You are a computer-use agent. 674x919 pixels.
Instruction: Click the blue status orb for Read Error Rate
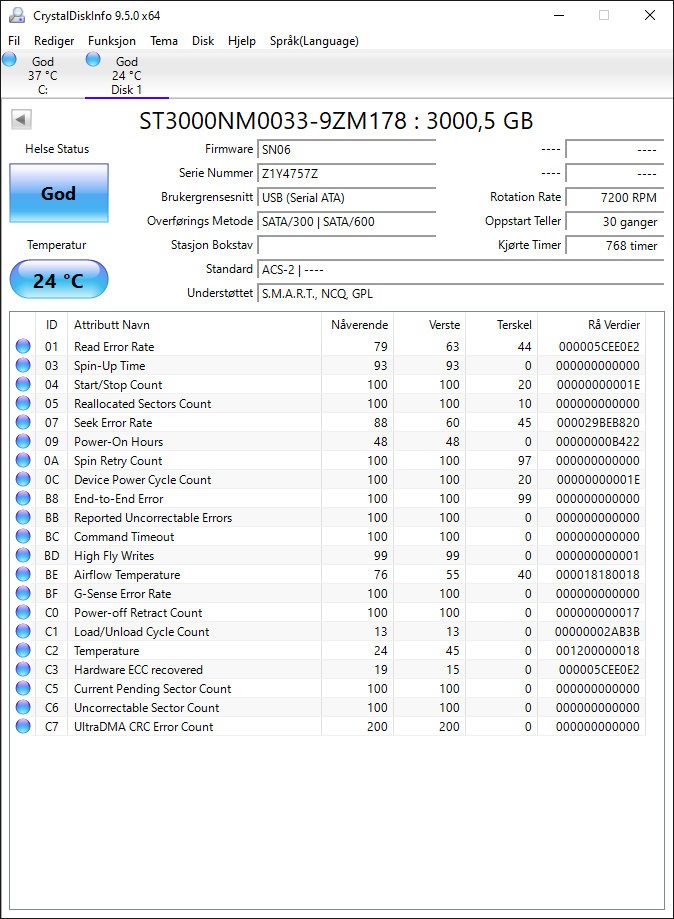click(23, 346)
